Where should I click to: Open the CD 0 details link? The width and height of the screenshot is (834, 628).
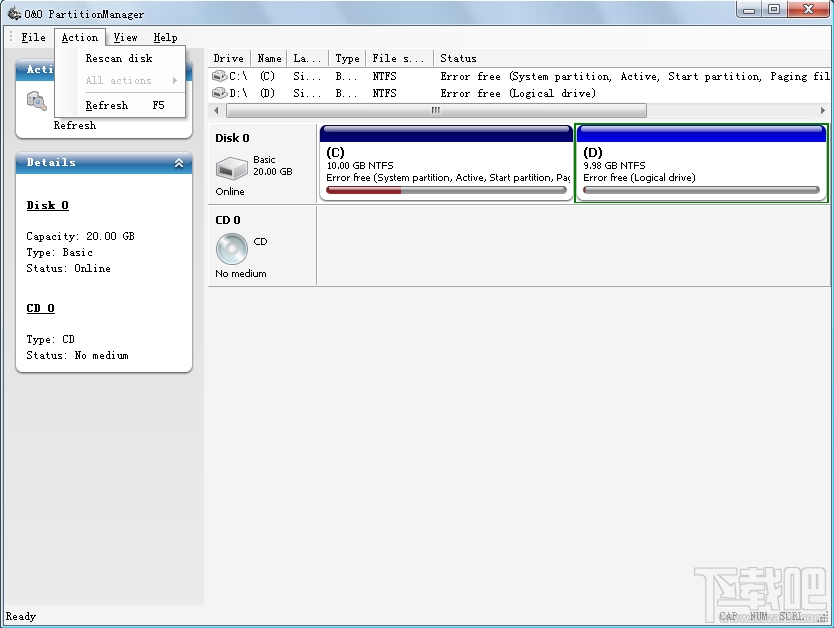click(40, 308)
